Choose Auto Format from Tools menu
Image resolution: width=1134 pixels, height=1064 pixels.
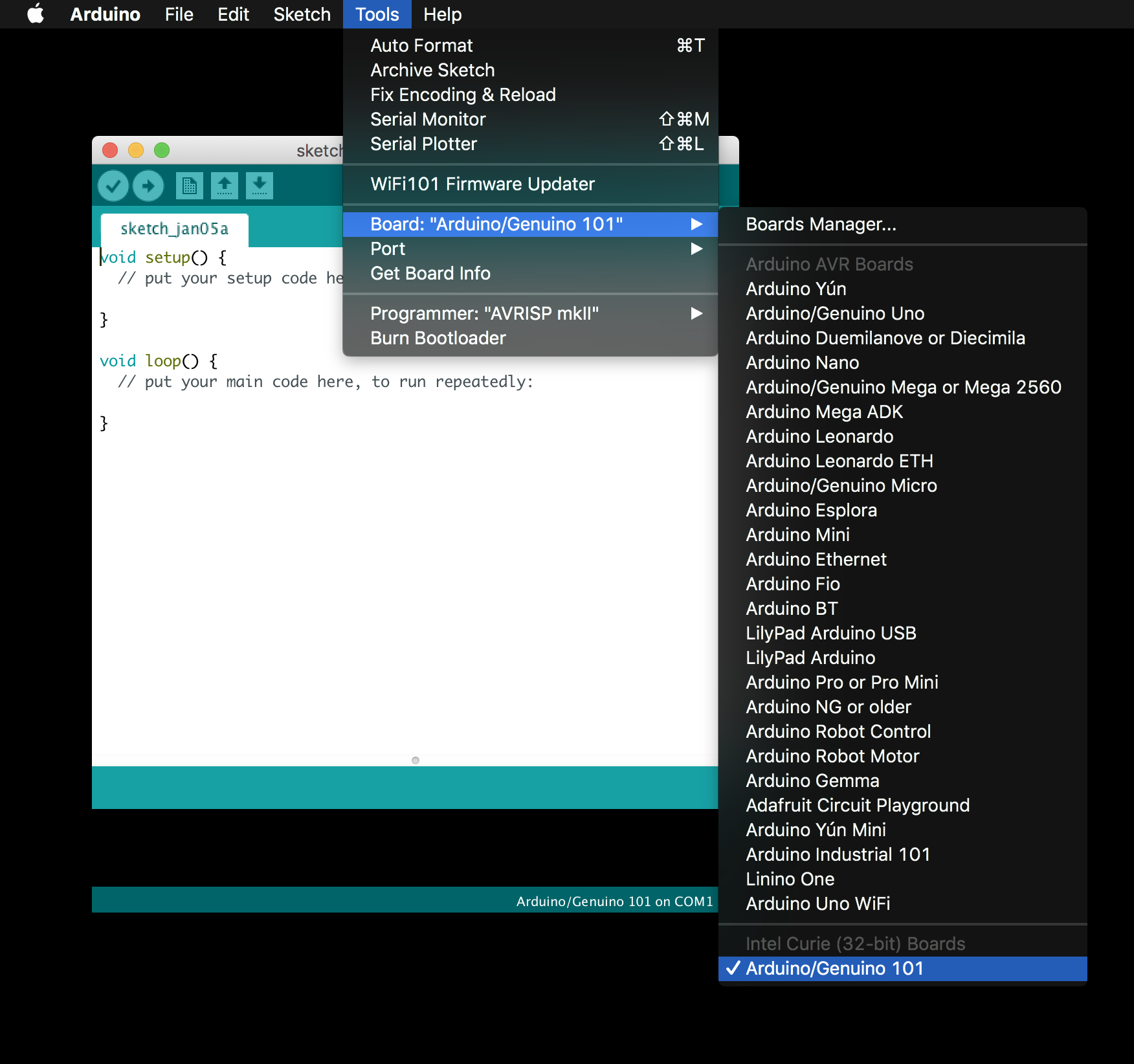530,46
